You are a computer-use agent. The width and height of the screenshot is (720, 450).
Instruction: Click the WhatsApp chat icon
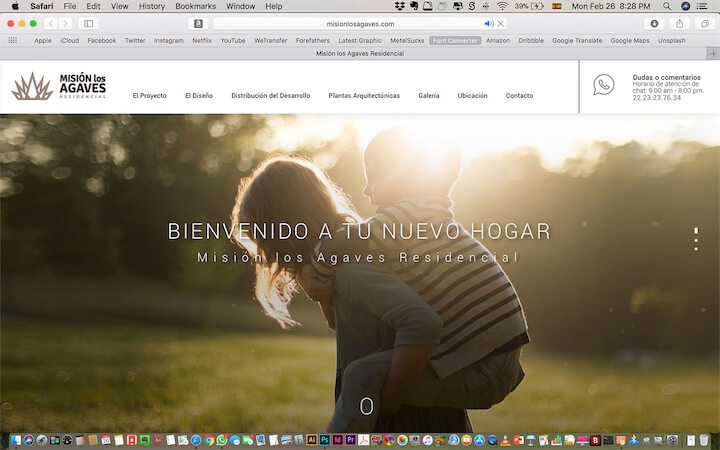point(604,85)
